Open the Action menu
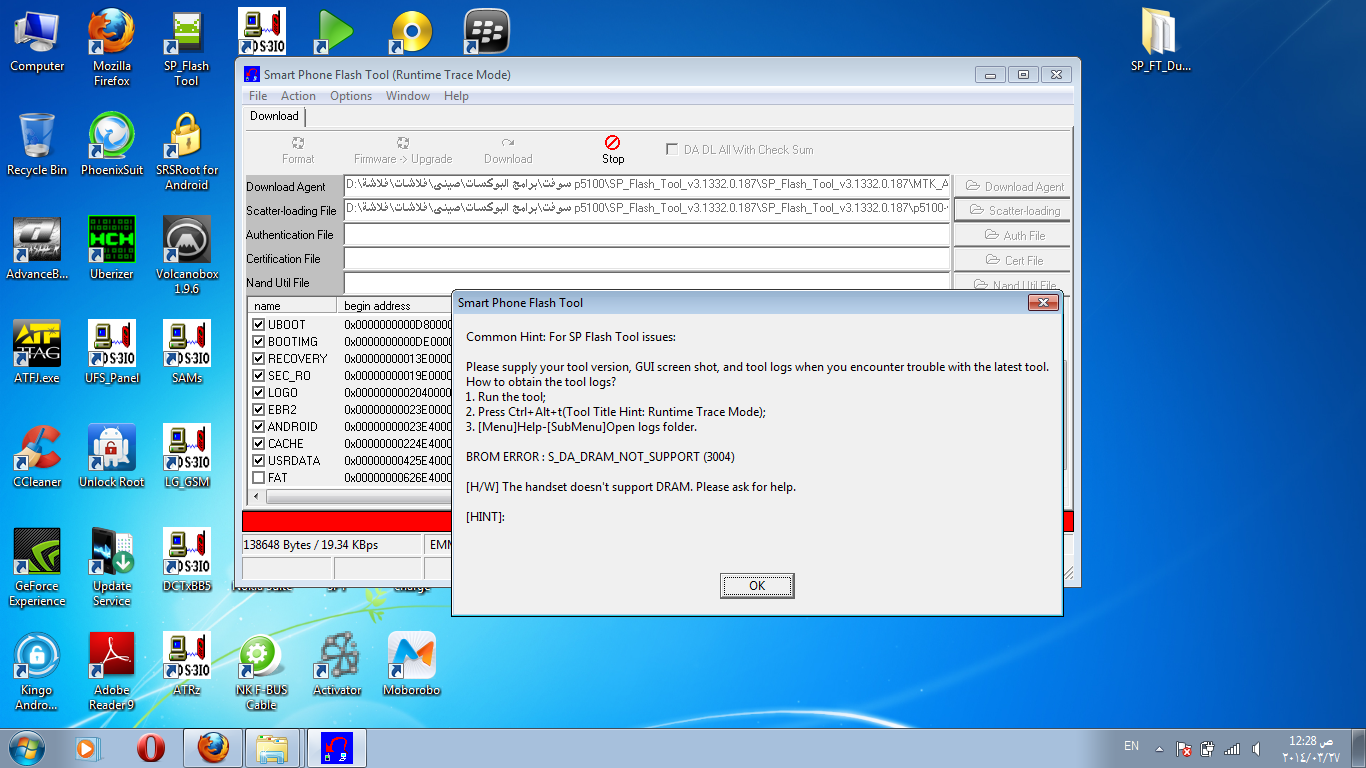Image resolution: width=1366 pixels, height=768 pixels. point(298,96)
